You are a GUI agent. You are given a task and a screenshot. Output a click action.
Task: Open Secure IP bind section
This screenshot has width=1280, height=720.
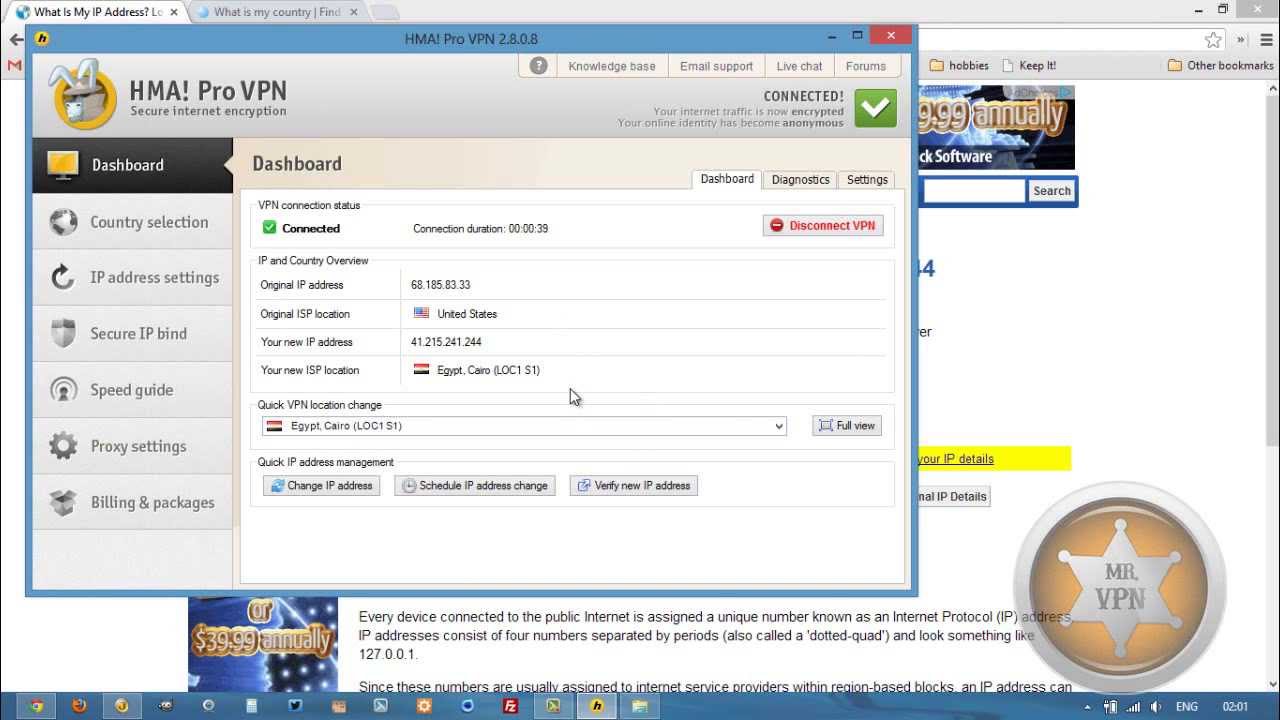coord(132,334)
